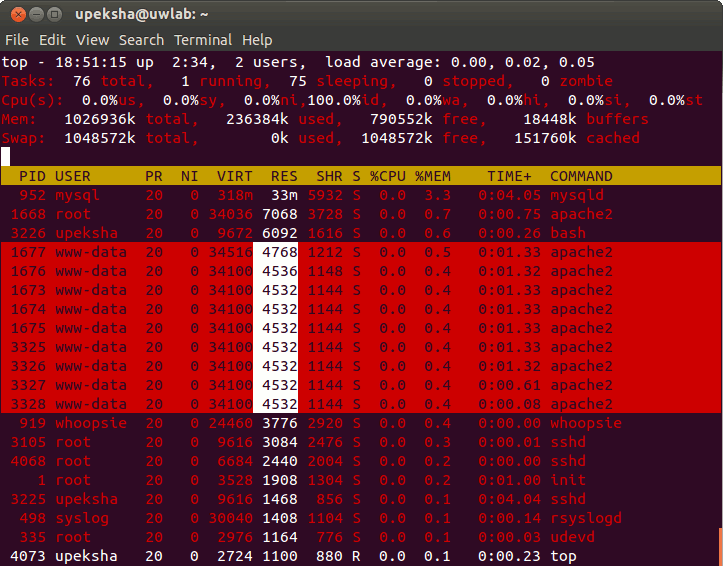This screenshot has height=566, width=723.
Task: Click the udevd command text
Action: [572, 537]
